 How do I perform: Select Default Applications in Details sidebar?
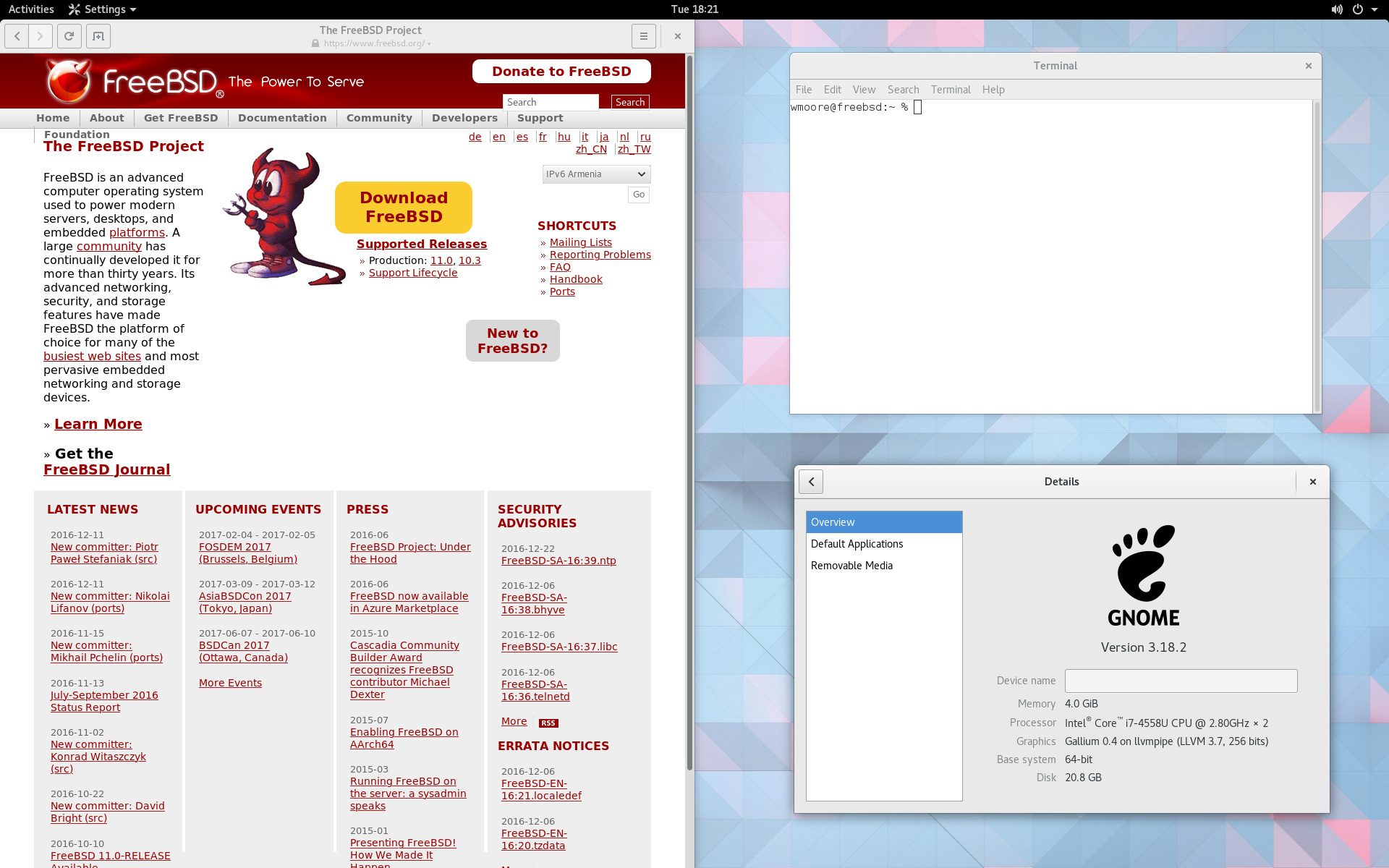tap(857, 544)
